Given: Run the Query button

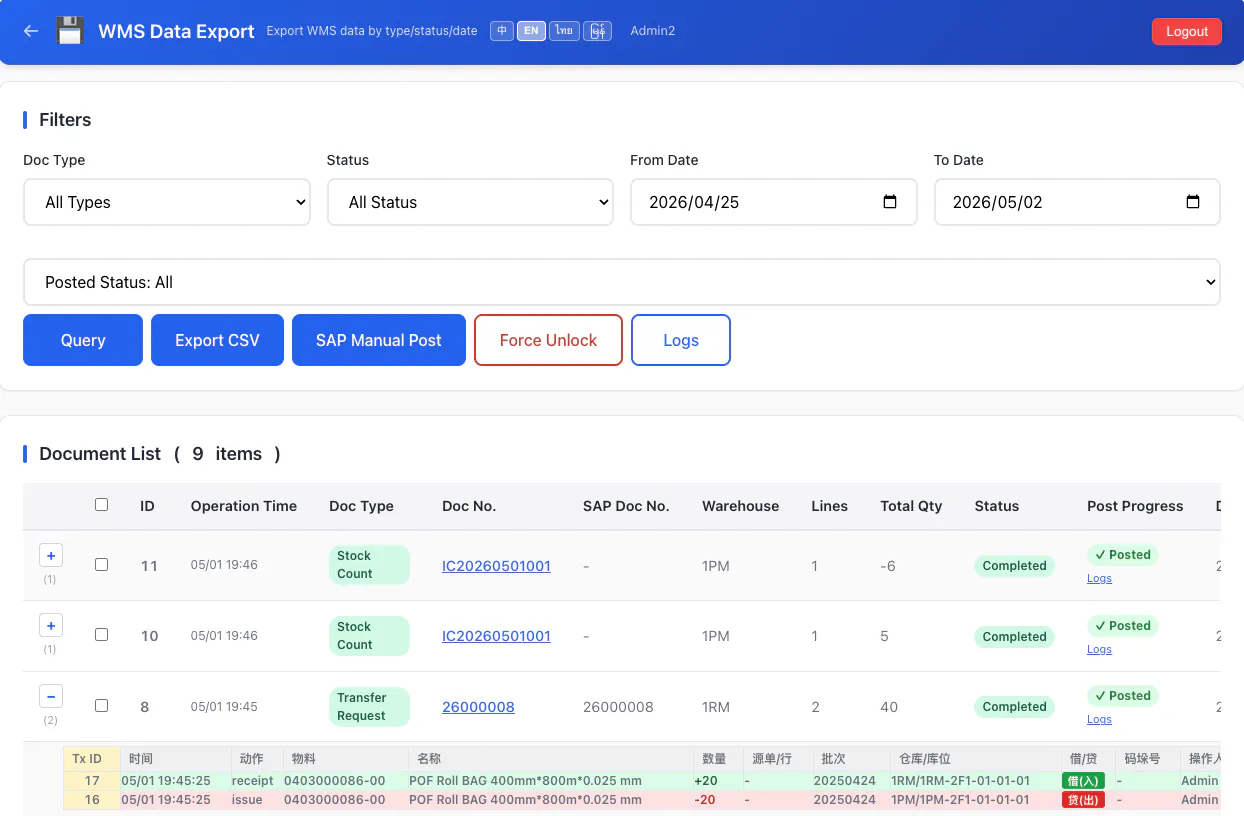Looking at the screenshot, I should [83, 340].
